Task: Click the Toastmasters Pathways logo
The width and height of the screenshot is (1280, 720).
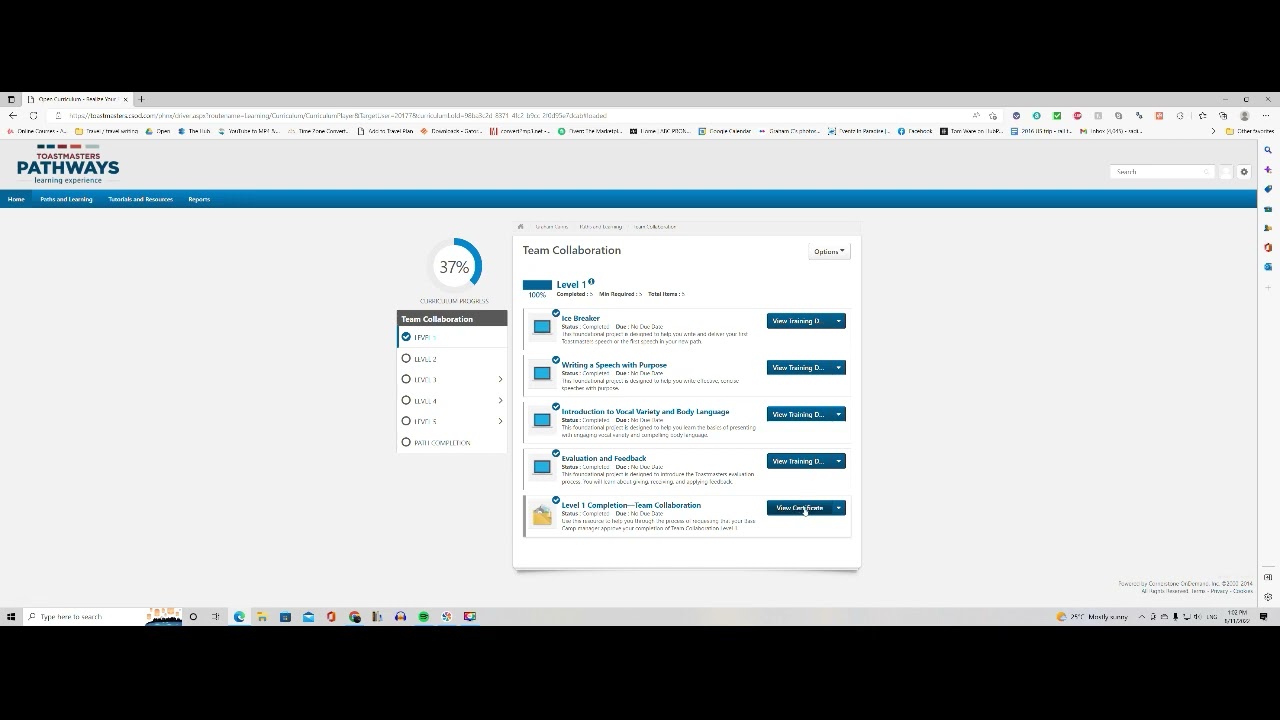Action: 68,164
